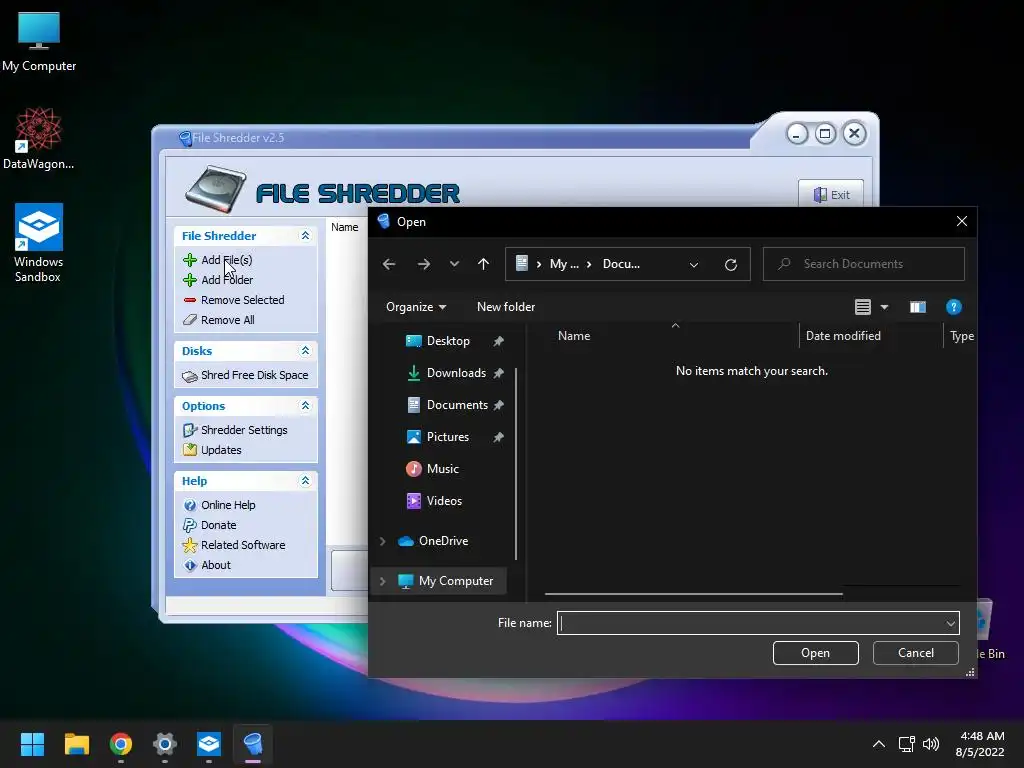
Task: Refresh the Documents folder view
Action: (x=731, y=264)
